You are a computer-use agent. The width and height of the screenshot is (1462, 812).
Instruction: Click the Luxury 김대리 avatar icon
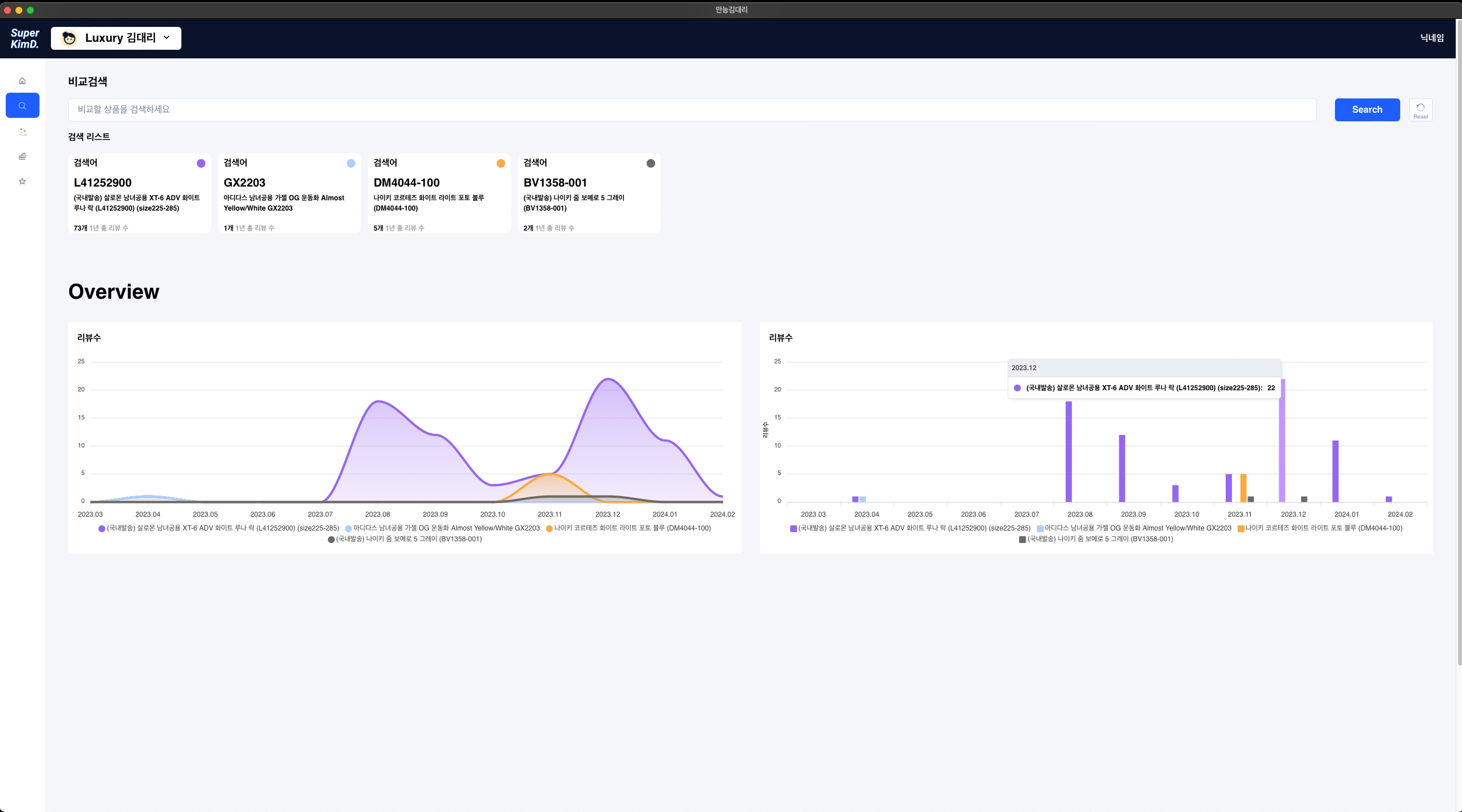pyautogui.click(x=69, y=38)
